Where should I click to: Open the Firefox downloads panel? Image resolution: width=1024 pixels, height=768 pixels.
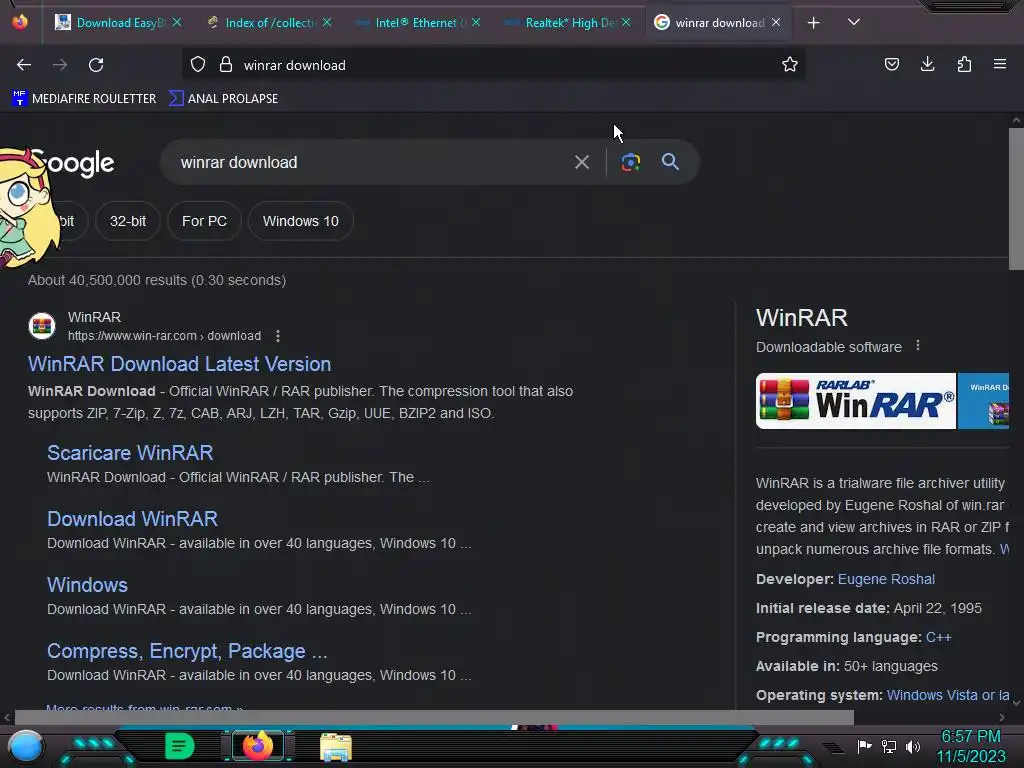click(927, 64)
